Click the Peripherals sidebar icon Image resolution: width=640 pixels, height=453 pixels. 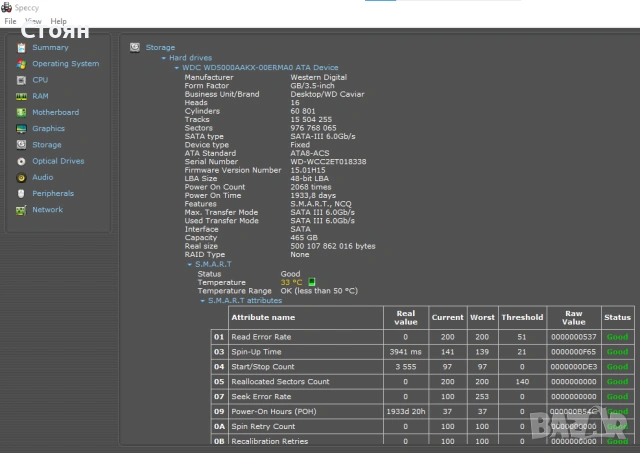click(x=20, y=194)
